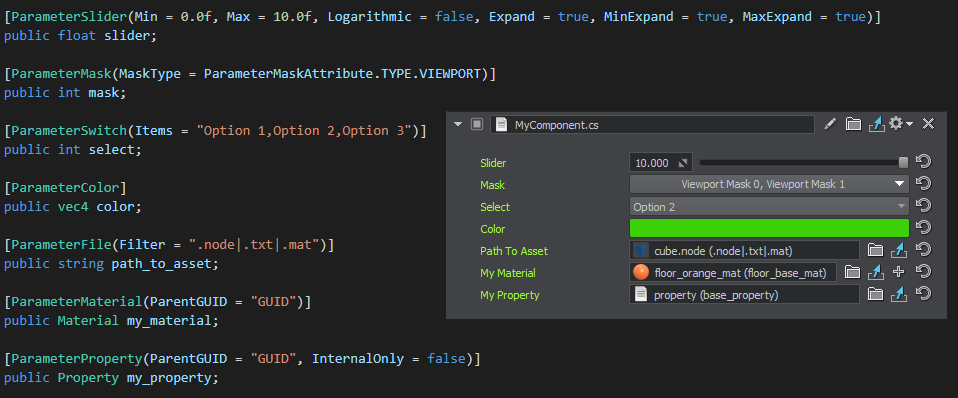The width and height of the screenshot is (958, 398).
Task: Open folder icon in MyComponent.cs header
Action: (x=853, y=124)
